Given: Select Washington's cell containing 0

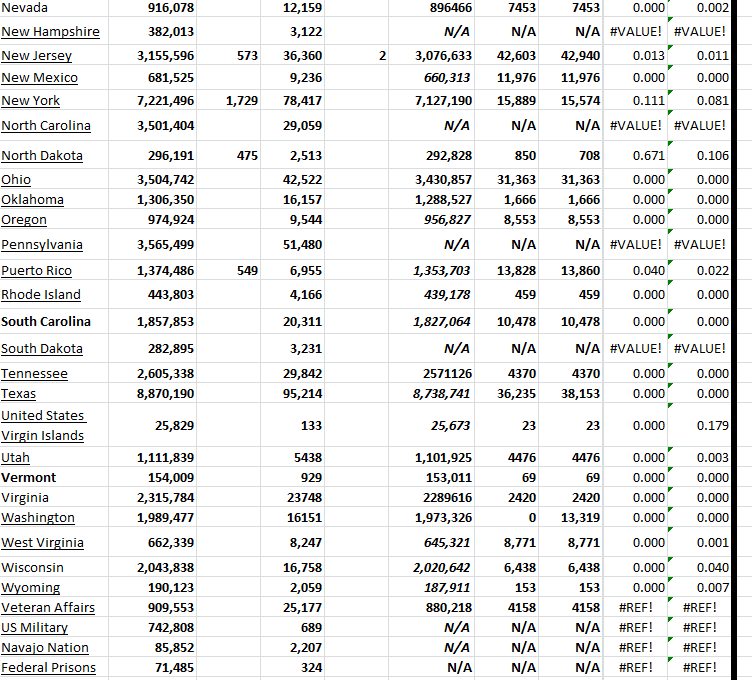Looking at the screenshot, I should (507, 518).
